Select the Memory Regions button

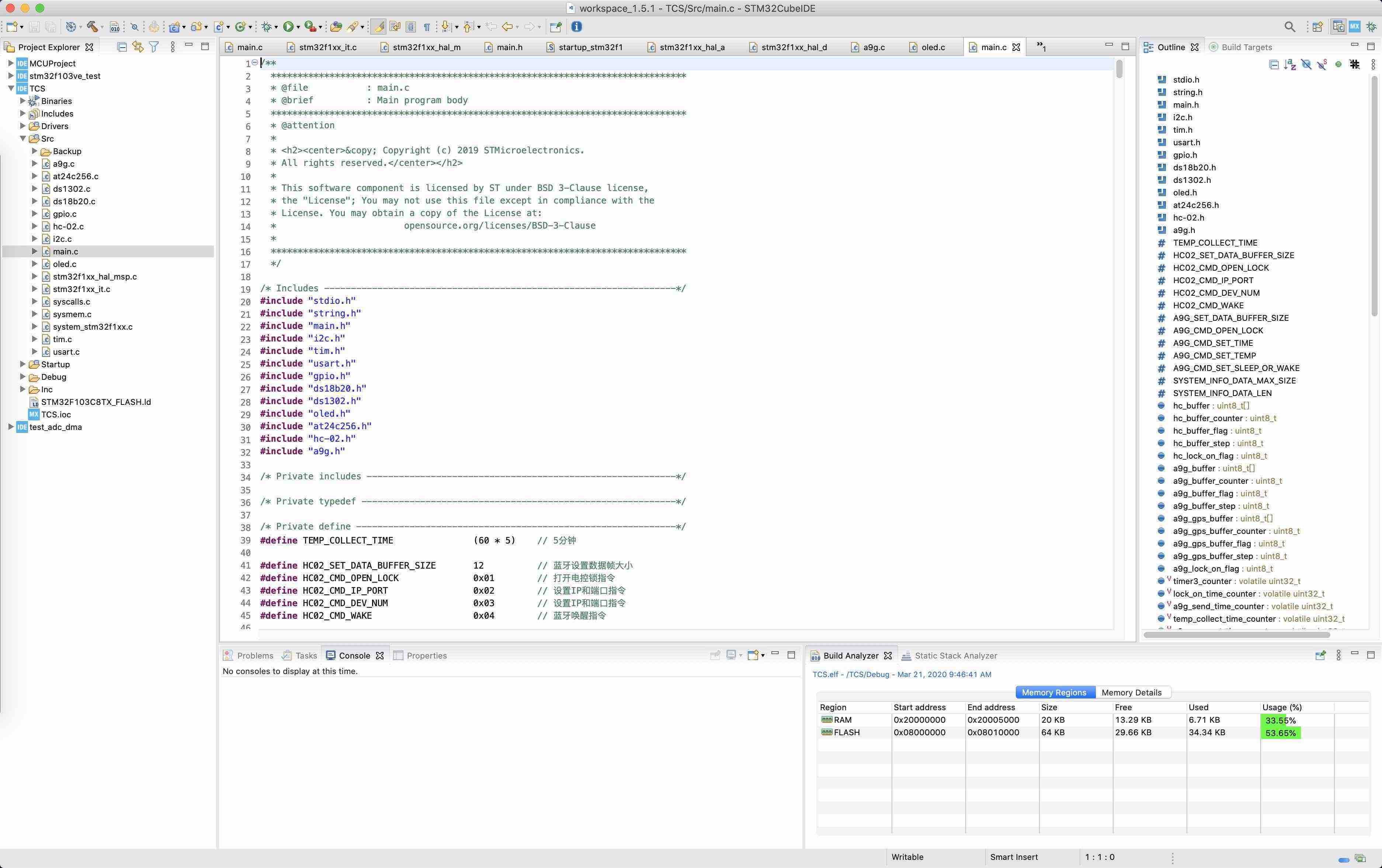point(1054,692)
